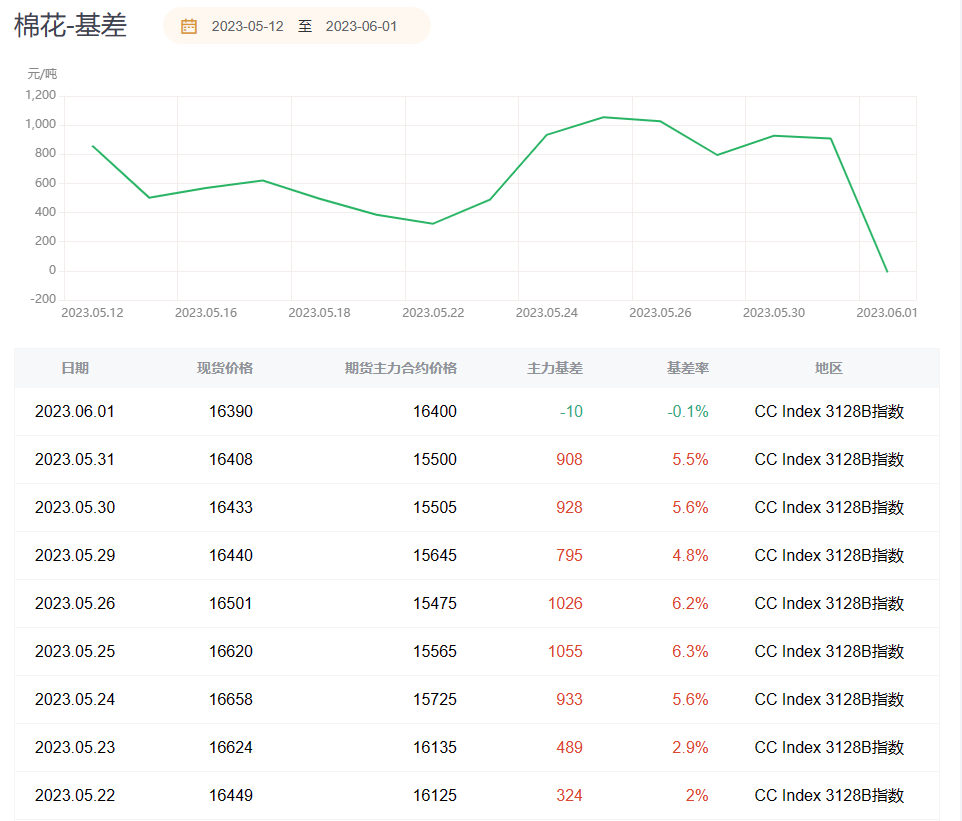Click the calendar icon in date picker
Screen dimensions: 962x821
tap(189, 26)
